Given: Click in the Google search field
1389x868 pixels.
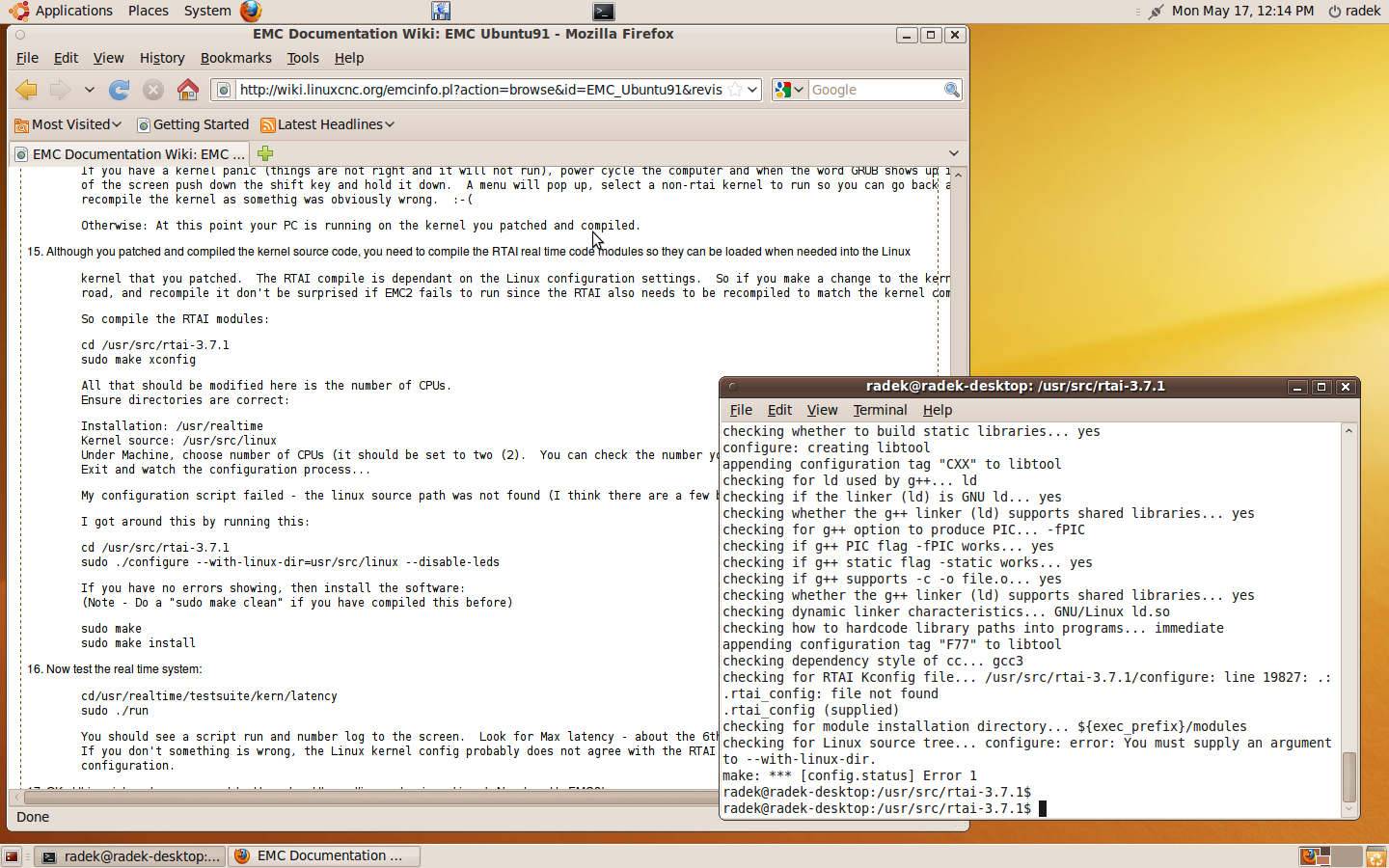Looking at the screenshot, I should [873, 90].
